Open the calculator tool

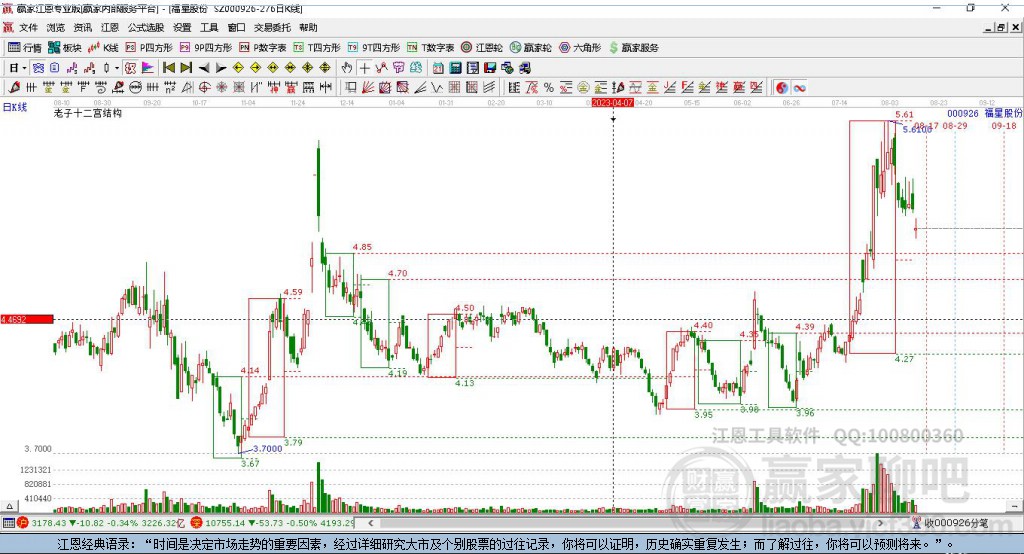click(x=456, y=68)
